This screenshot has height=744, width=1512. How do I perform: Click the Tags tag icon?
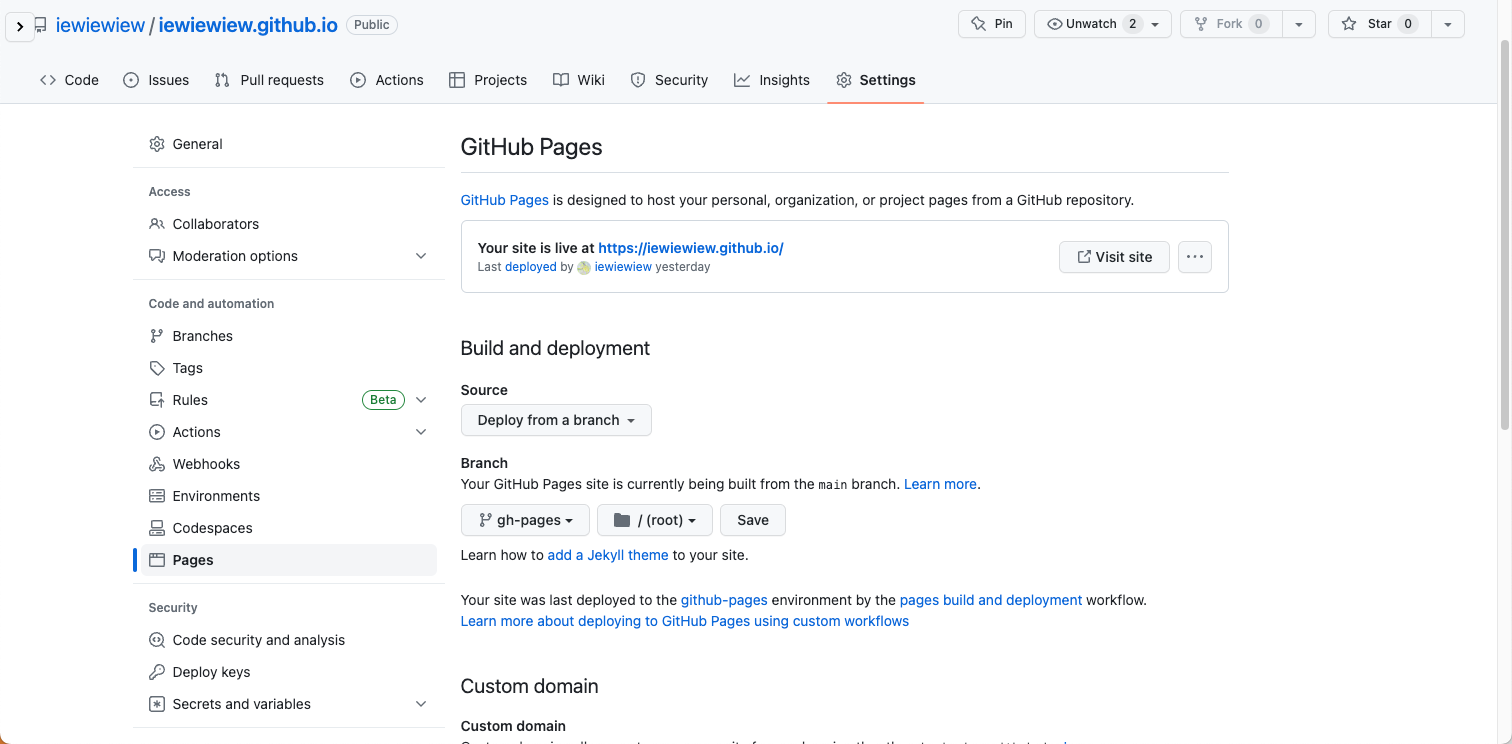157,368
